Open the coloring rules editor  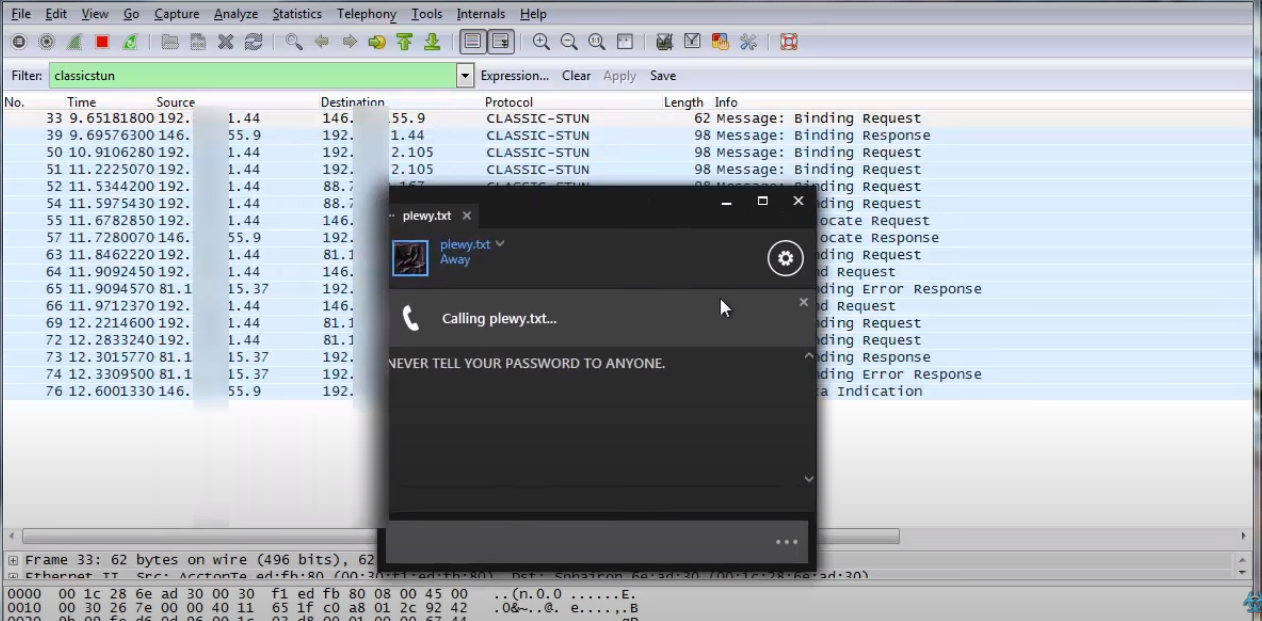pos(720,42)
